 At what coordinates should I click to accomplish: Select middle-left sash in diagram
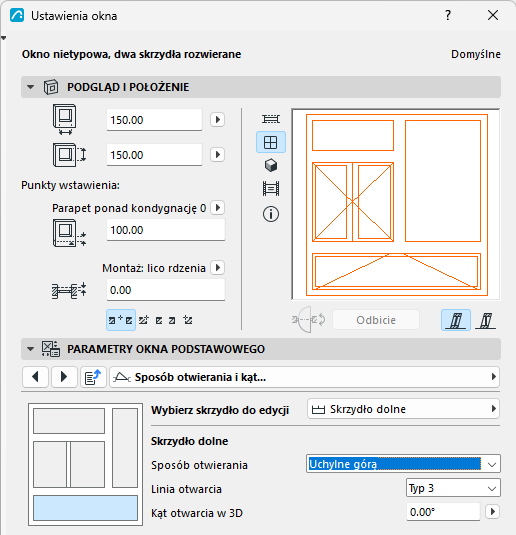(50, 464)
